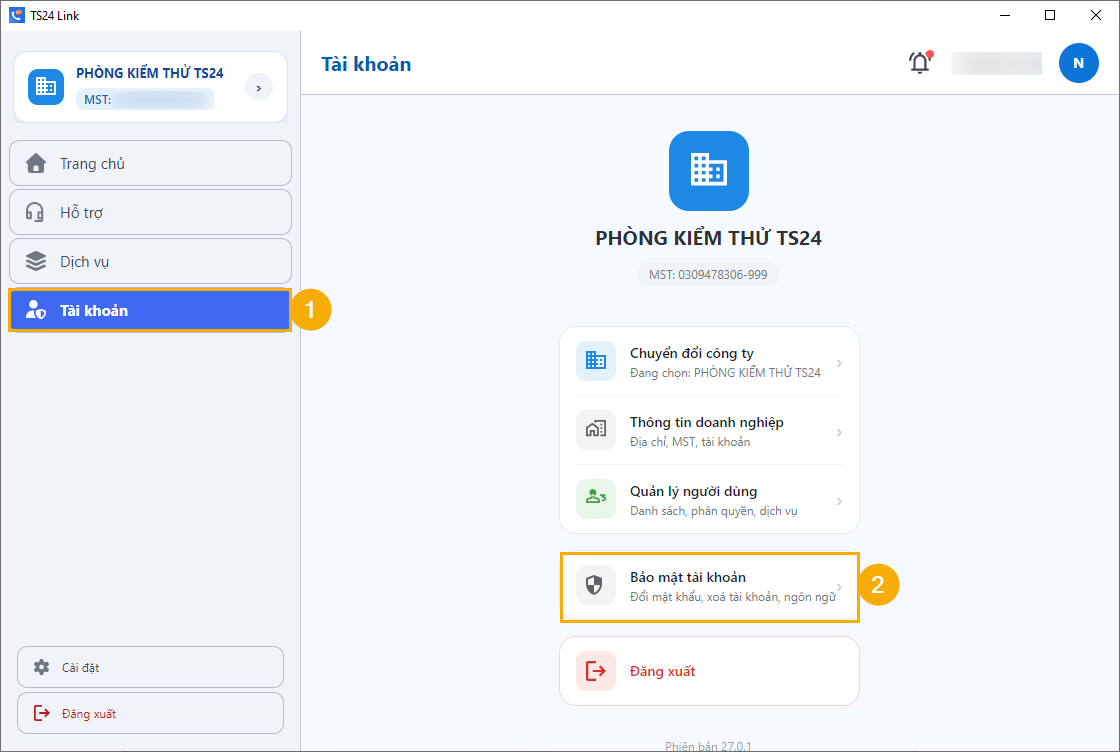
Task: Expand company card chevron in sidebar
Action: (259, 88)
